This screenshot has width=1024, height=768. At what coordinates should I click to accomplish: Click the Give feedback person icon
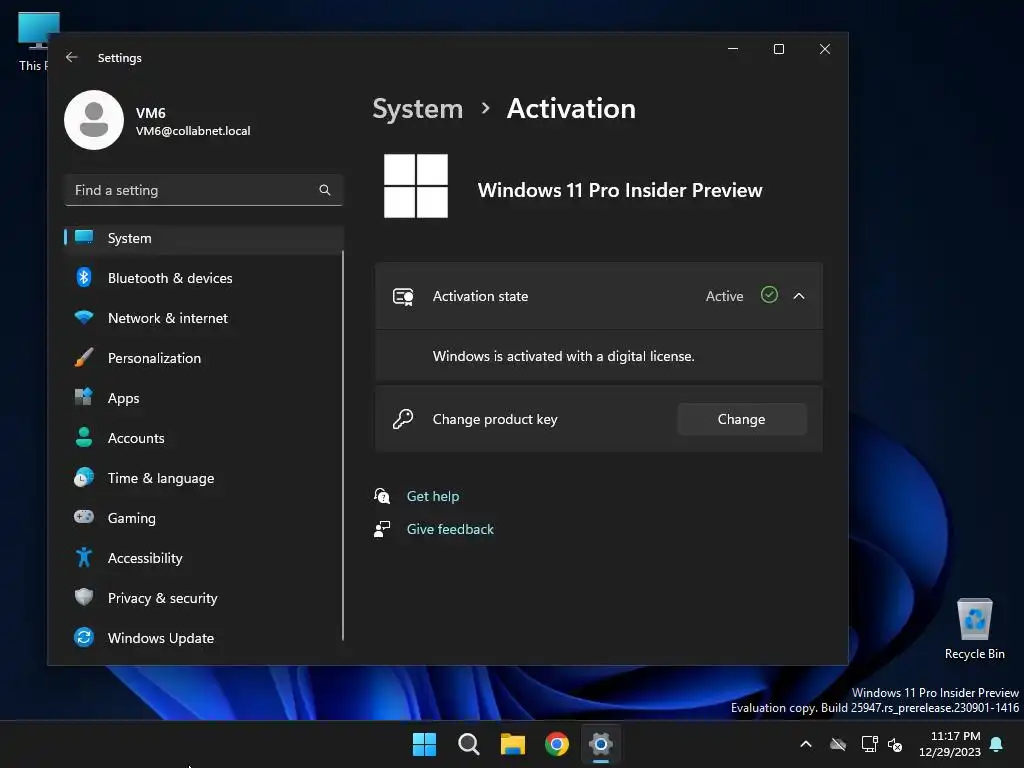[382, 529]
